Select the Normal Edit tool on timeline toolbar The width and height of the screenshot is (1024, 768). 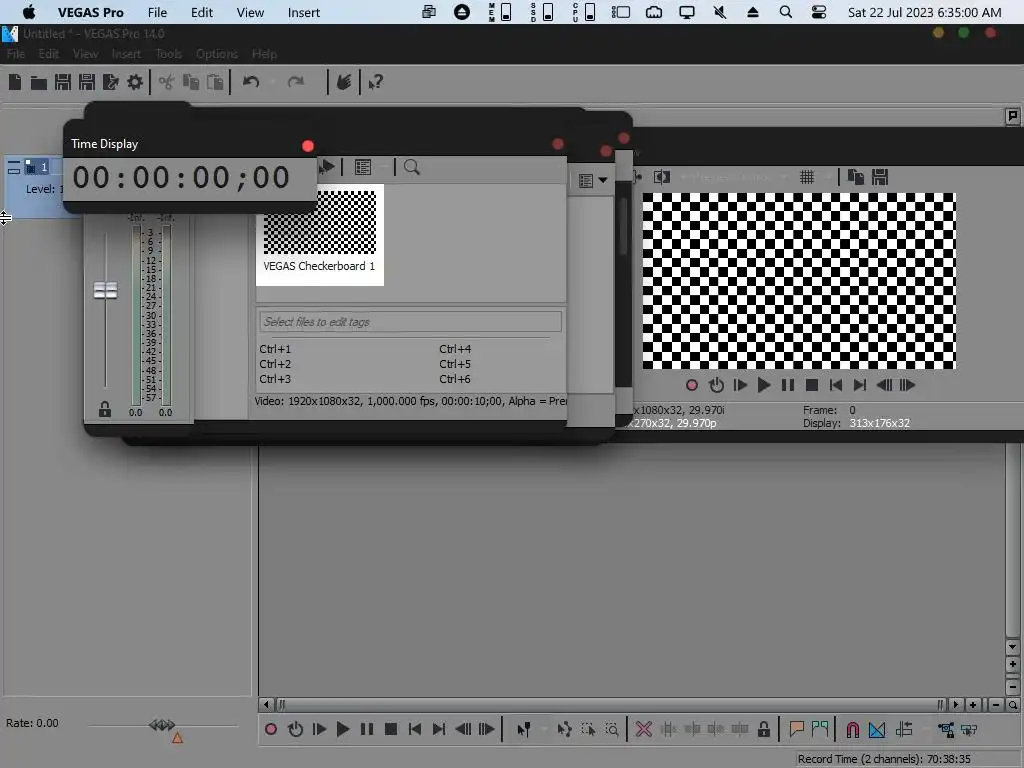(524, 729)
